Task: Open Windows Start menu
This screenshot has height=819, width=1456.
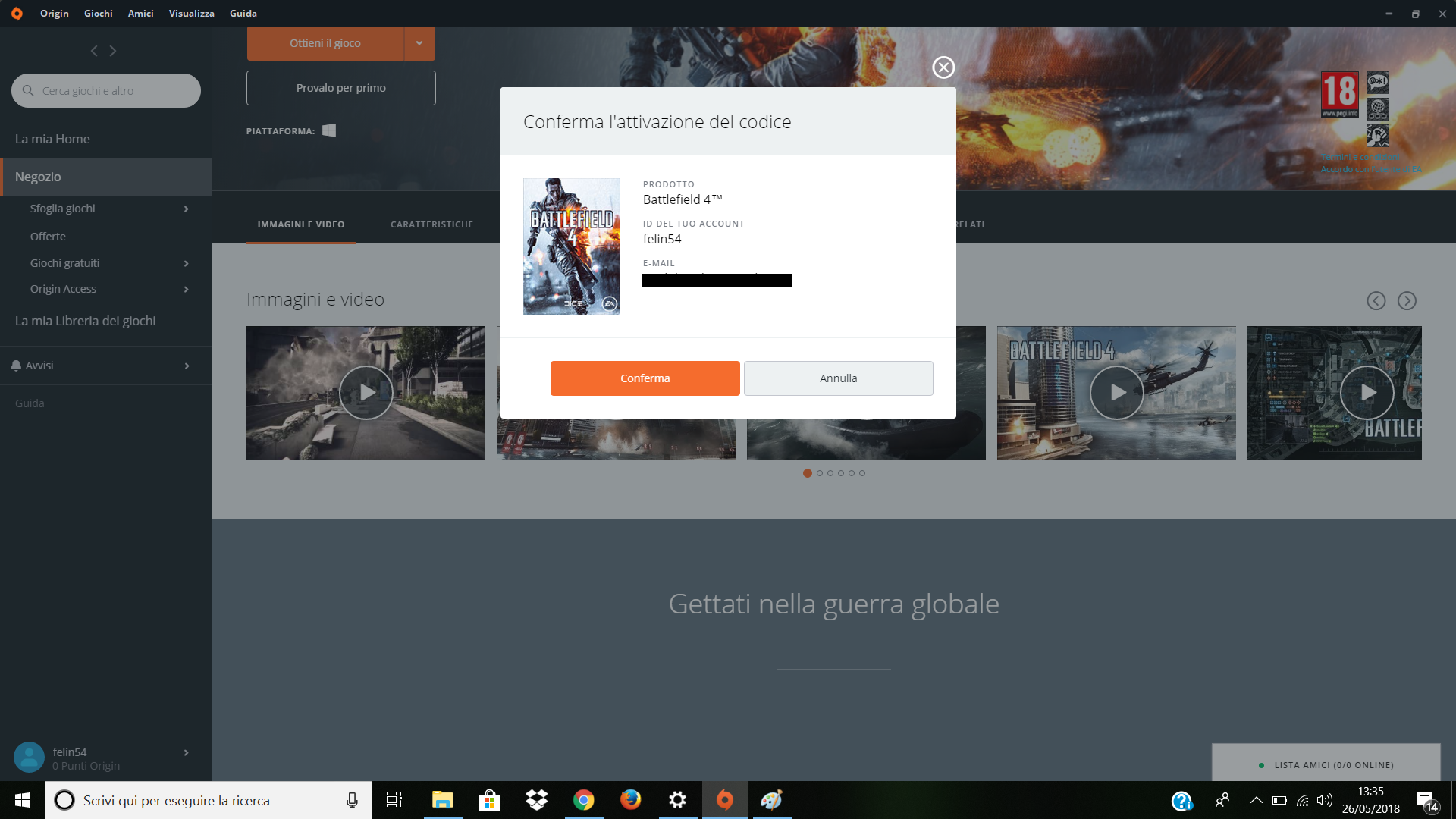Action: pyautogui.click(x=23, y=800)
